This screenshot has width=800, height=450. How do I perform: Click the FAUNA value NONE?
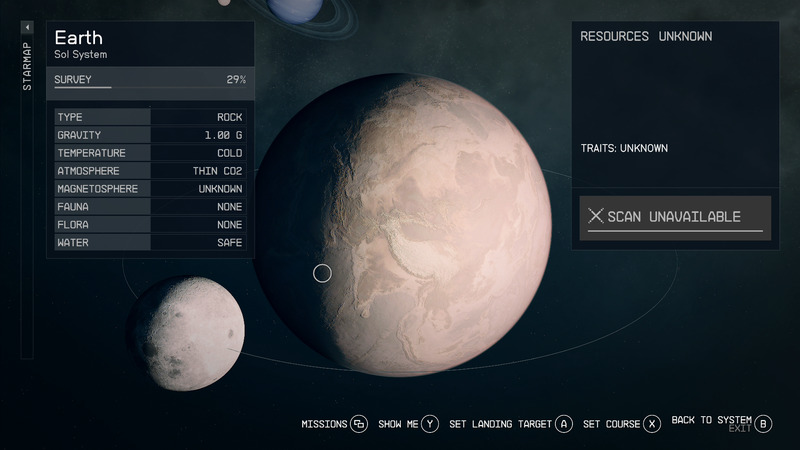[x=230, y=207]
